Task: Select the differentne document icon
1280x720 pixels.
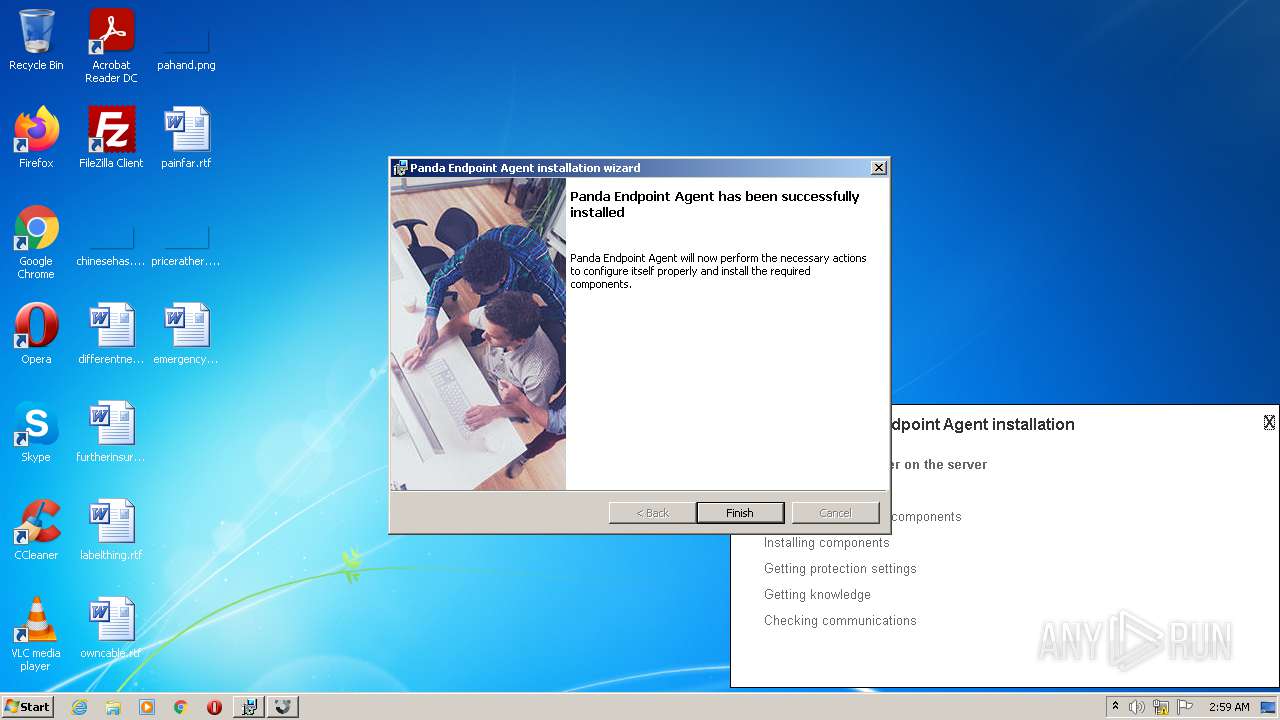Action: click(111, 334)
